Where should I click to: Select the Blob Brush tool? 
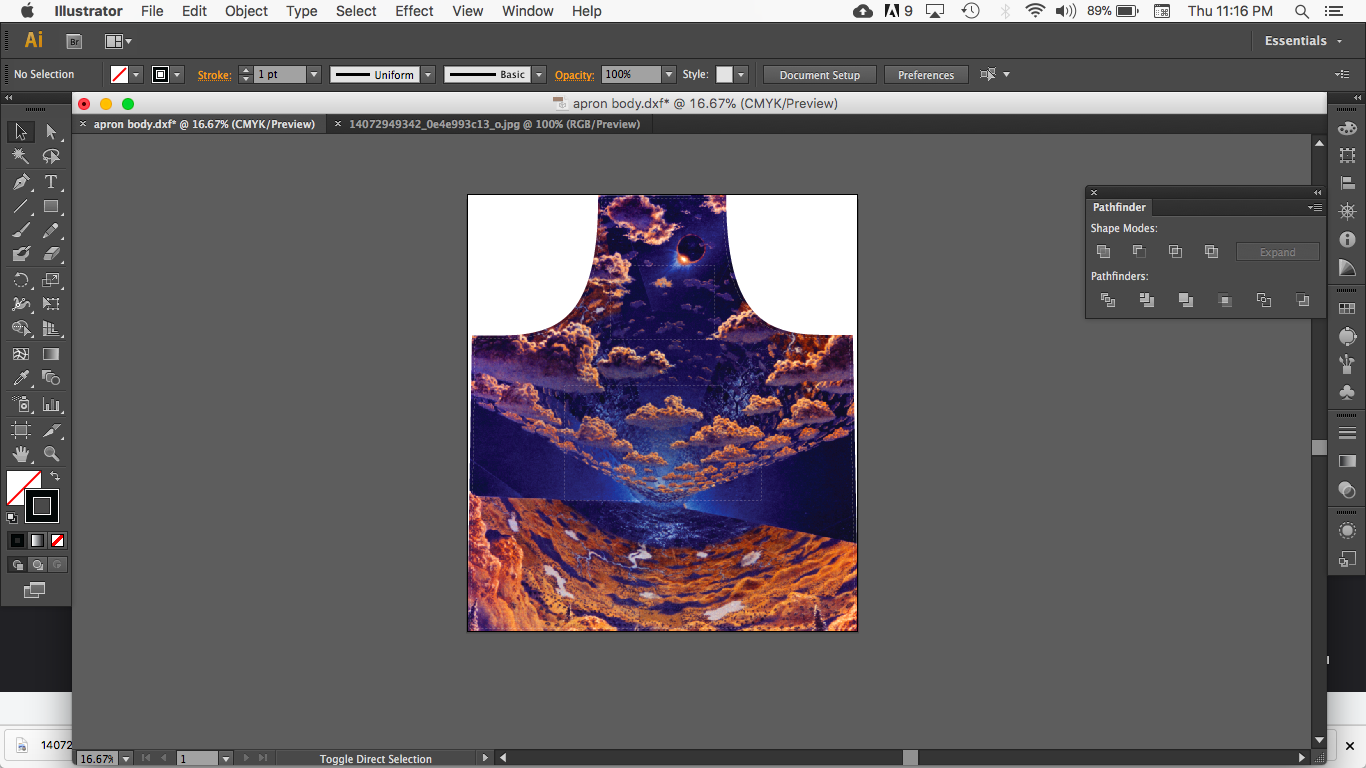pyautogui.click(x=20, y=255)
